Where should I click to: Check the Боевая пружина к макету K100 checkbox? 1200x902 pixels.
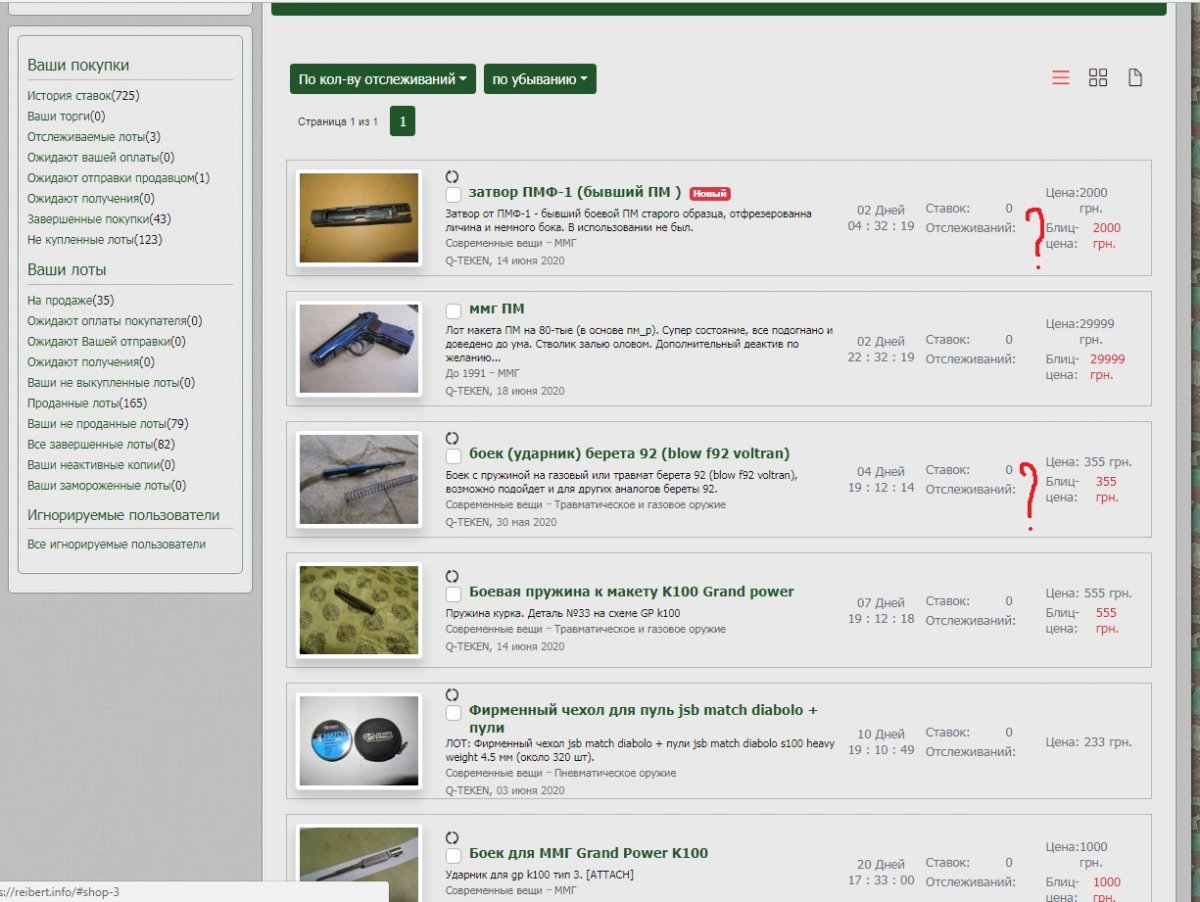click(453, 593)
